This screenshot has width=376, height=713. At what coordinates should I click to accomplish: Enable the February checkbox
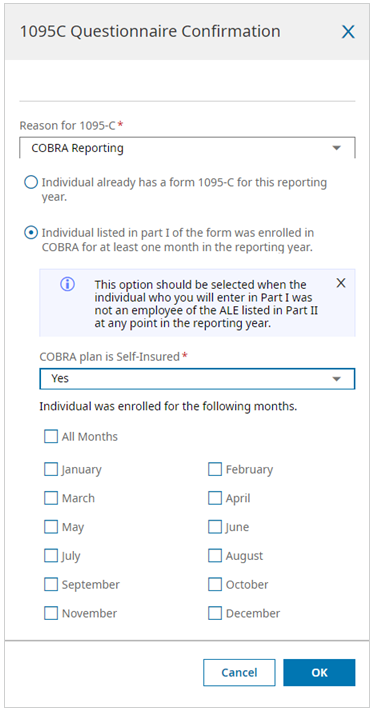coord(215,469)
